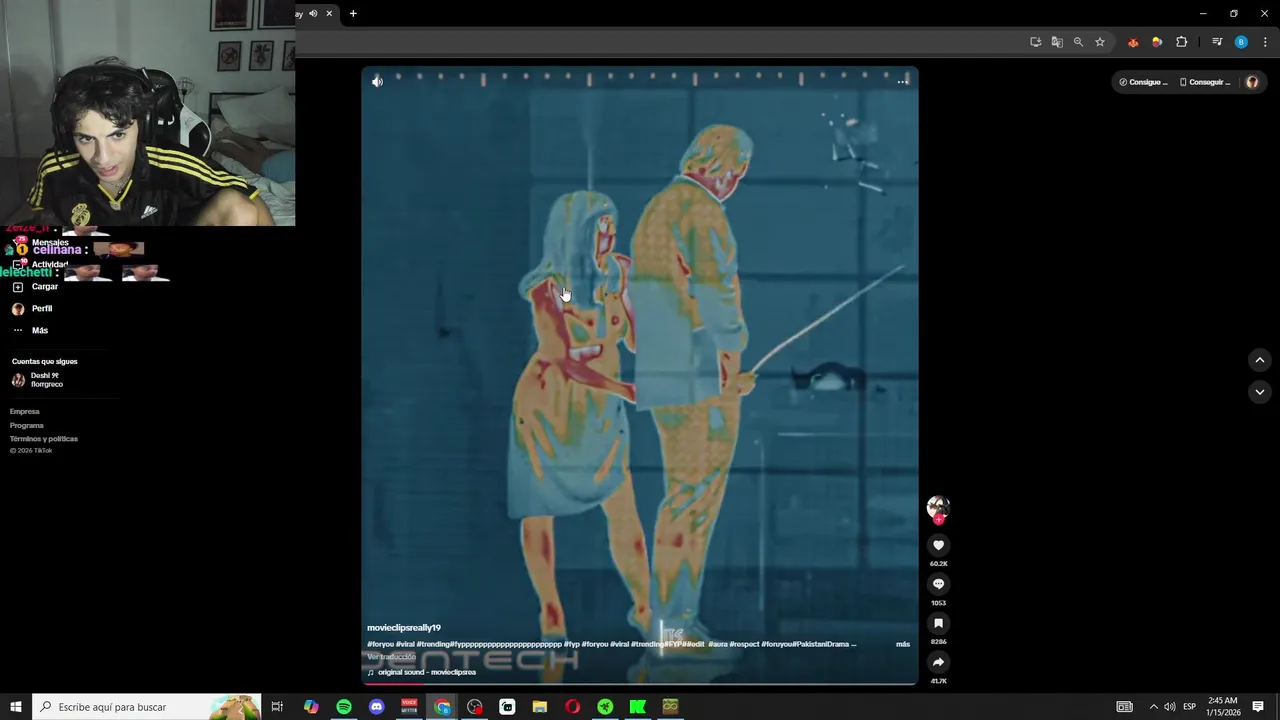Mute the tab via its speaker icon
The width and height of the screenshot is (1280, 720).
(313, 13)
